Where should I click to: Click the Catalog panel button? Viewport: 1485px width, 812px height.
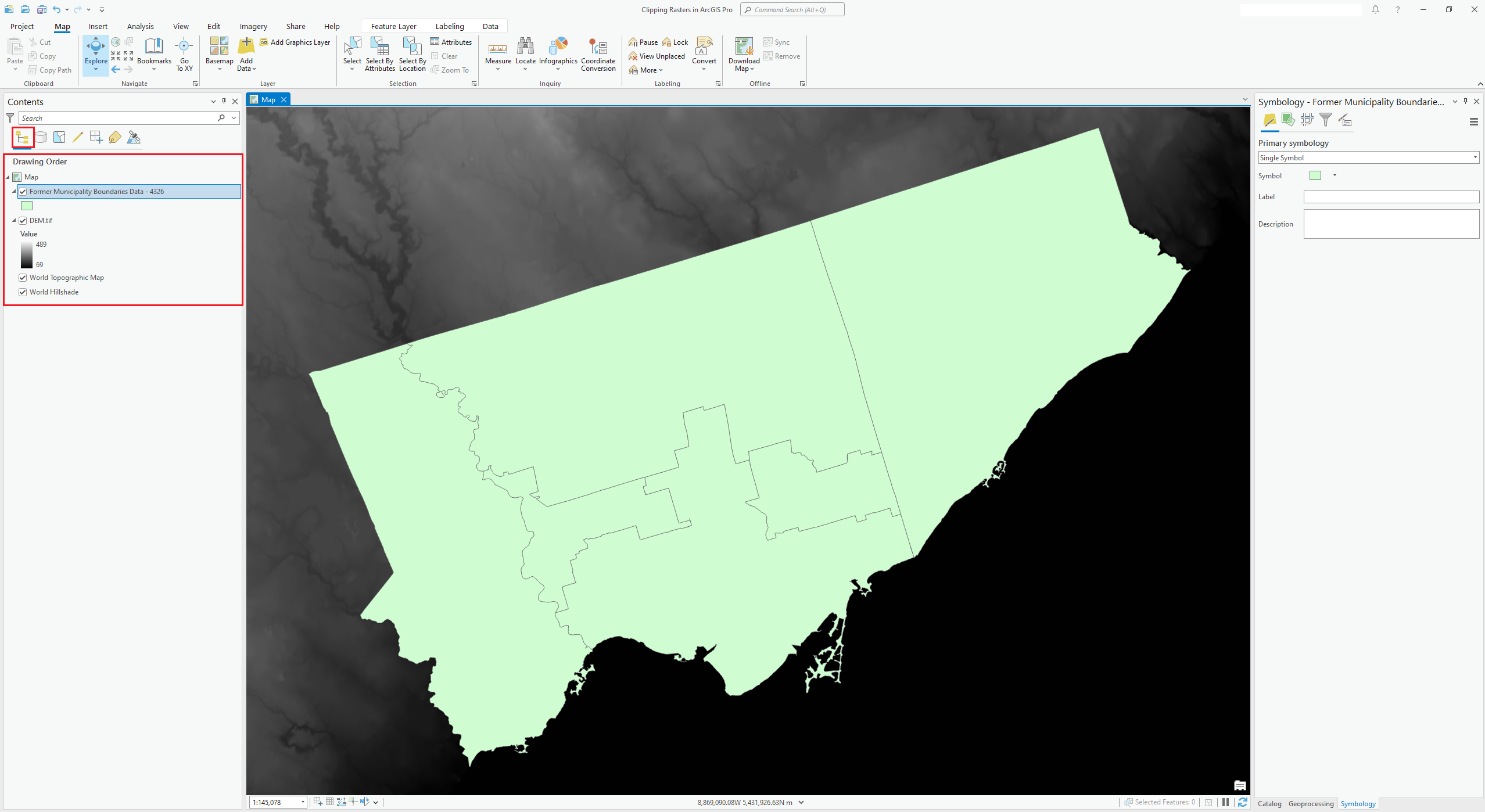1271,804
